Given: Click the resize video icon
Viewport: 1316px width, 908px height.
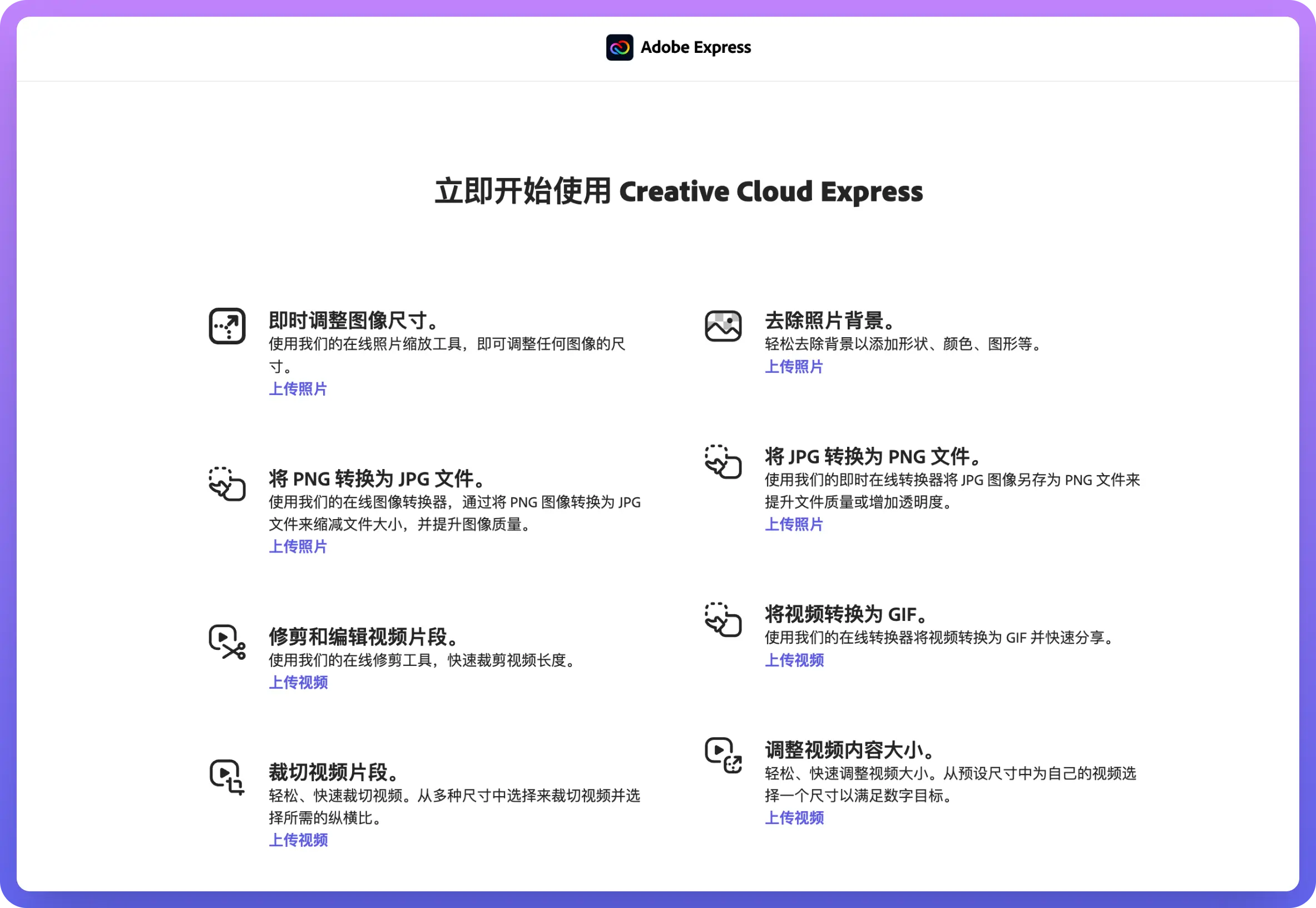Looking at the screenshot, I should point(723,755).
